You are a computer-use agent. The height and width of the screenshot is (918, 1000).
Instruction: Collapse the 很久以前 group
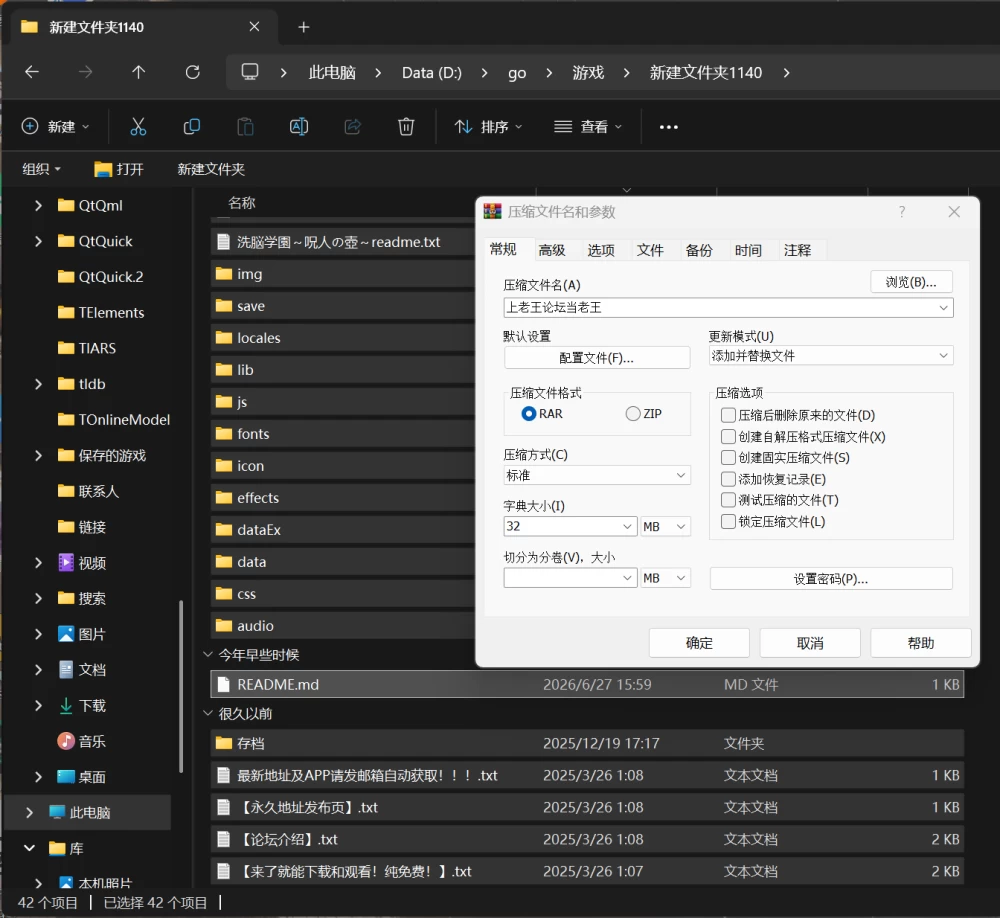[207, 713]
